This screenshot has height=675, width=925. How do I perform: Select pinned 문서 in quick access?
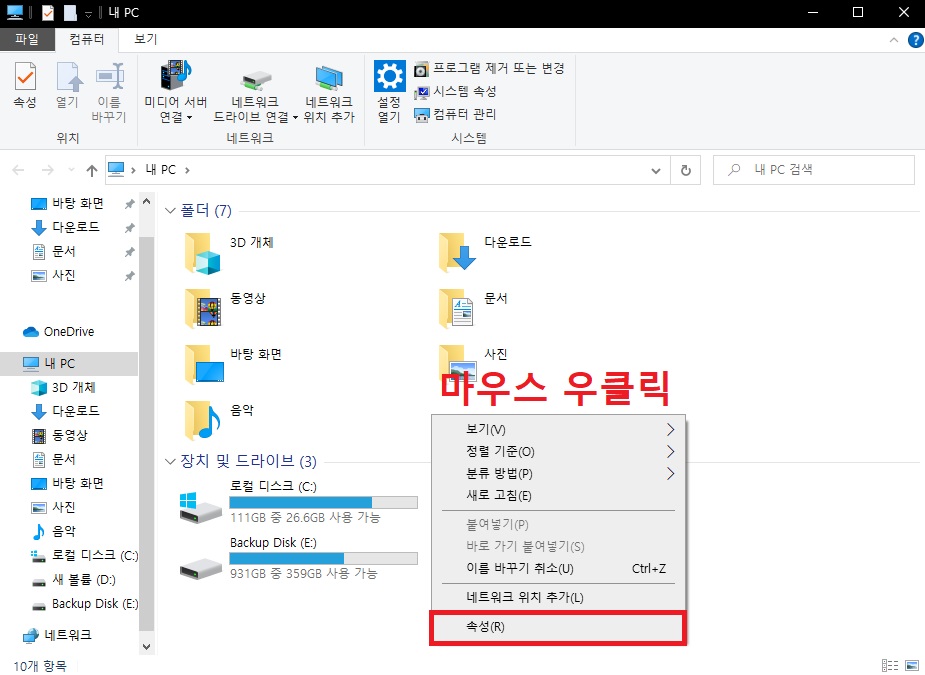pyautogui.click(x=53, y=251)
